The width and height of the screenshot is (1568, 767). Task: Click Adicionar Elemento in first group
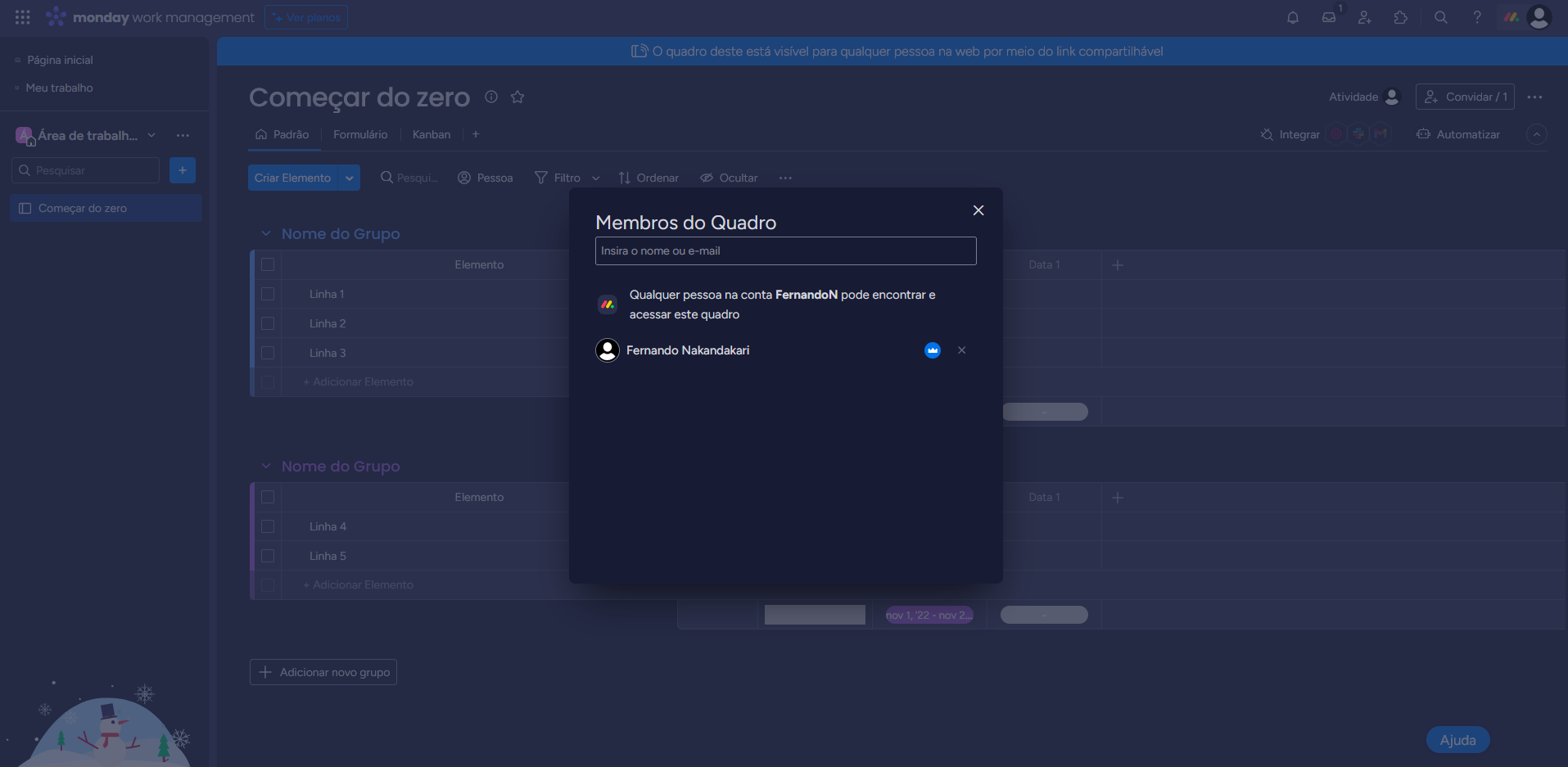[x=359, y=382]
